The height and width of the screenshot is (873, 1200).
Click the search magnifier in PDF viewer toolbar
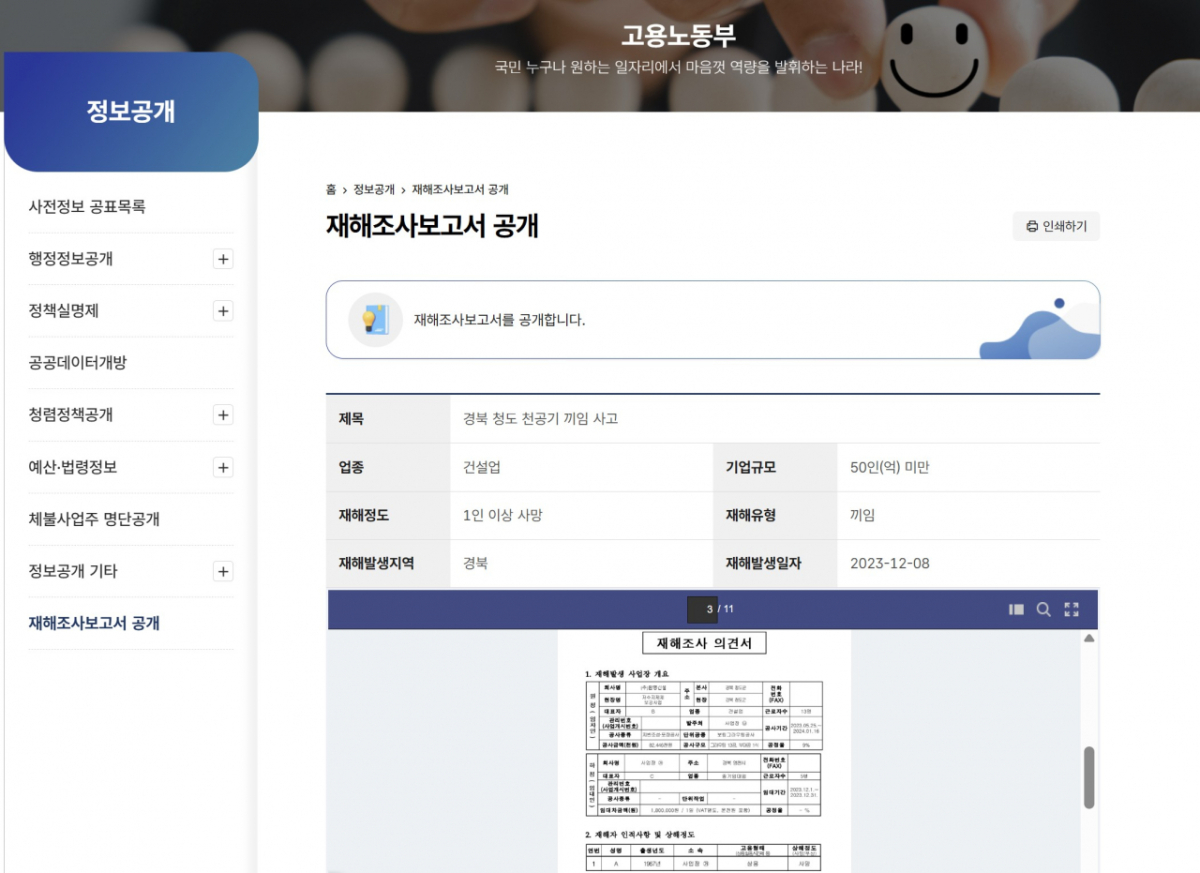(x=1043, y=609)
